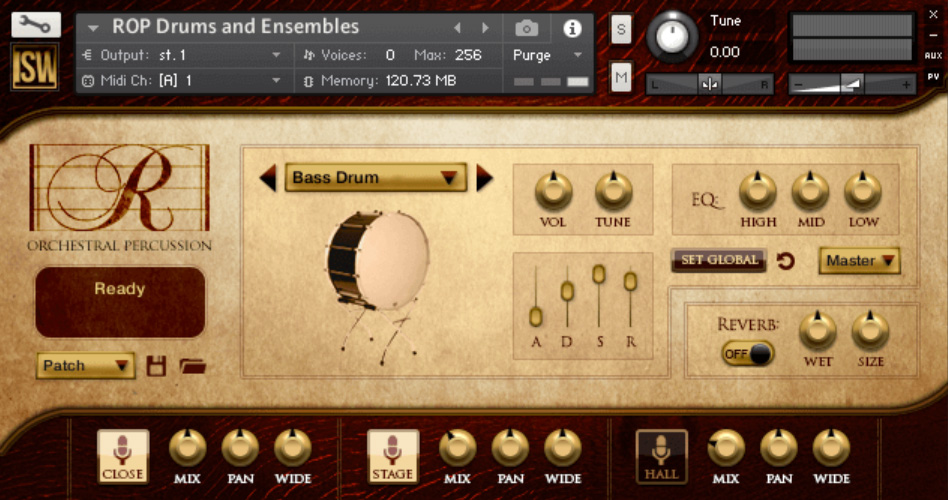Open the Midi Ch dropdown
The image size is (948, 500).
pyautogui.click(x=183, y=80)
